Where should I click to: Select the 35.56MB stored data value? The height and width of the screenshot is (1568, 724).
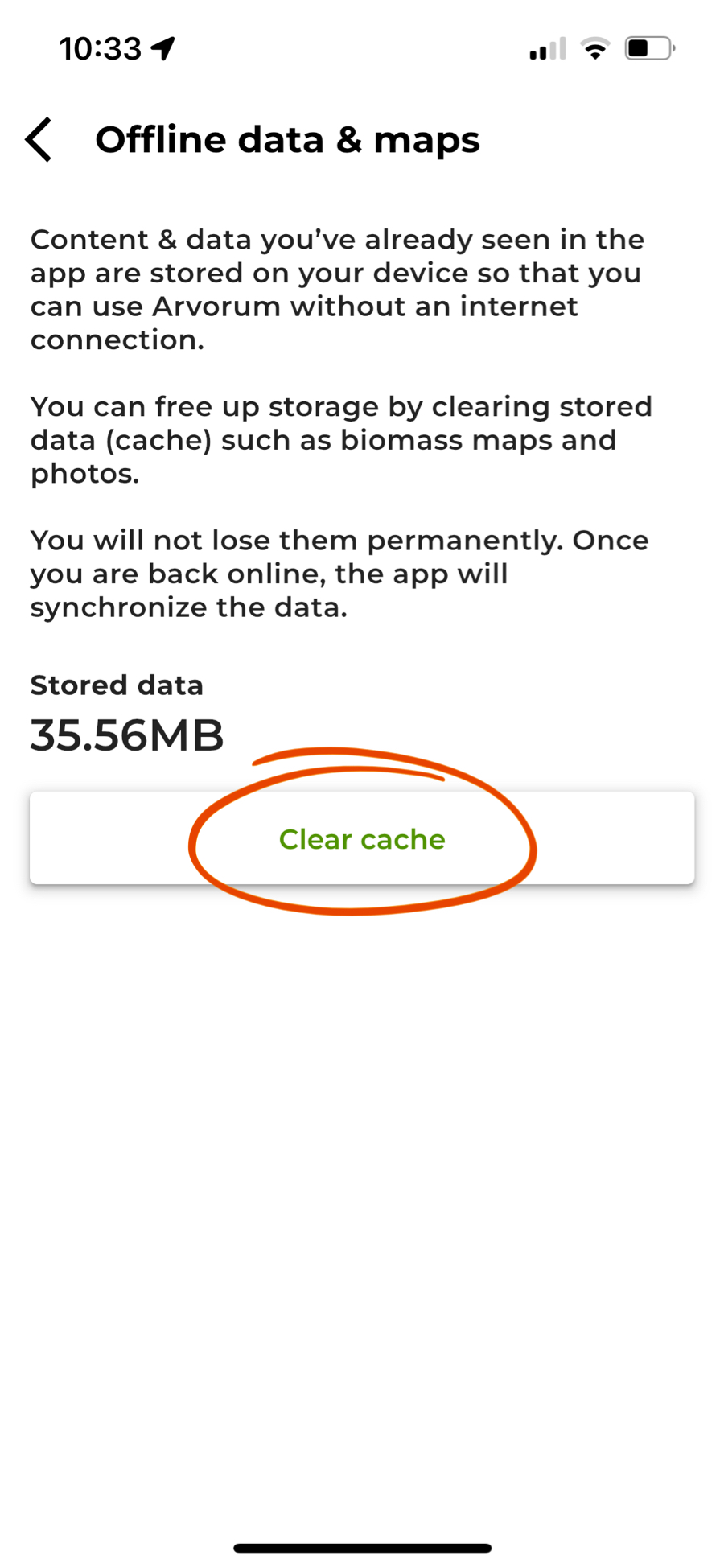127,735
